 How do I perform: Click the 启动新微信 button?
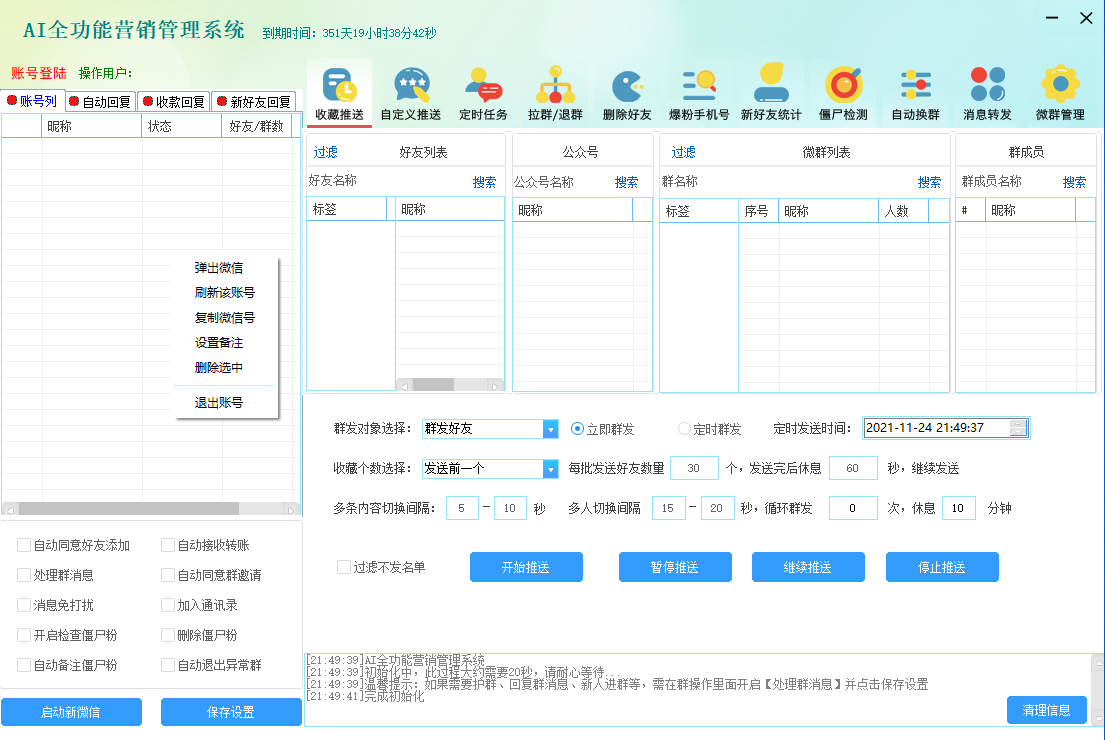[71, 712]
